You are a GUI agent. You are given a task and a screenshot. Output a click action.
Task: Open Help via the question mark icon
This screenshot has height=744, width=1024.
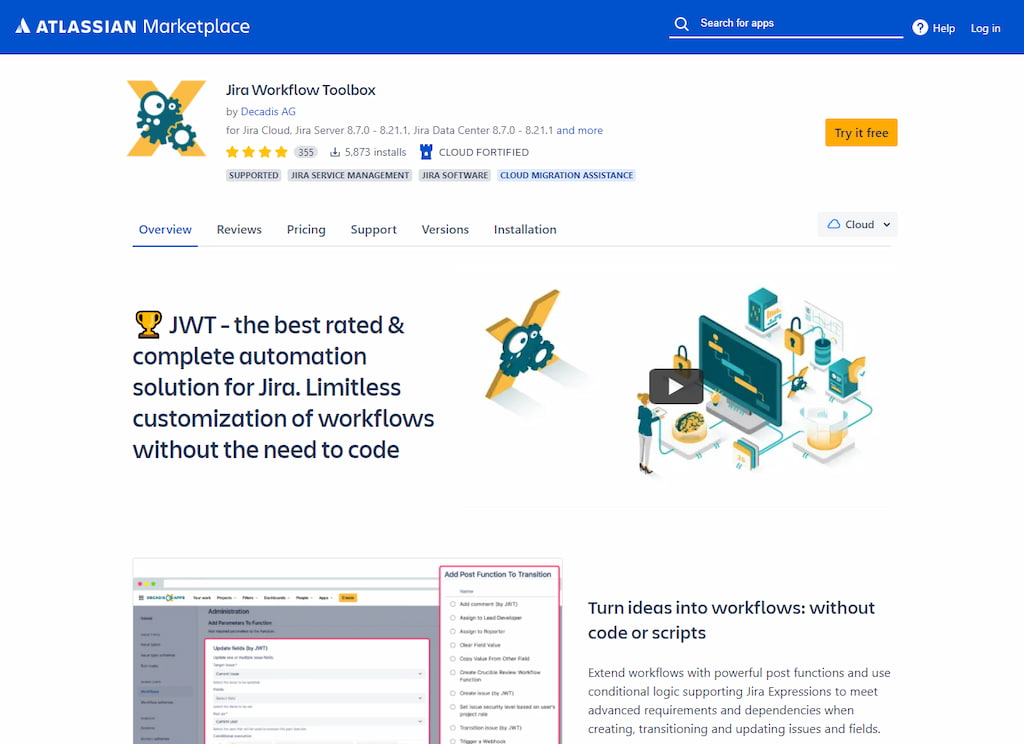click(x=919, y=28)
